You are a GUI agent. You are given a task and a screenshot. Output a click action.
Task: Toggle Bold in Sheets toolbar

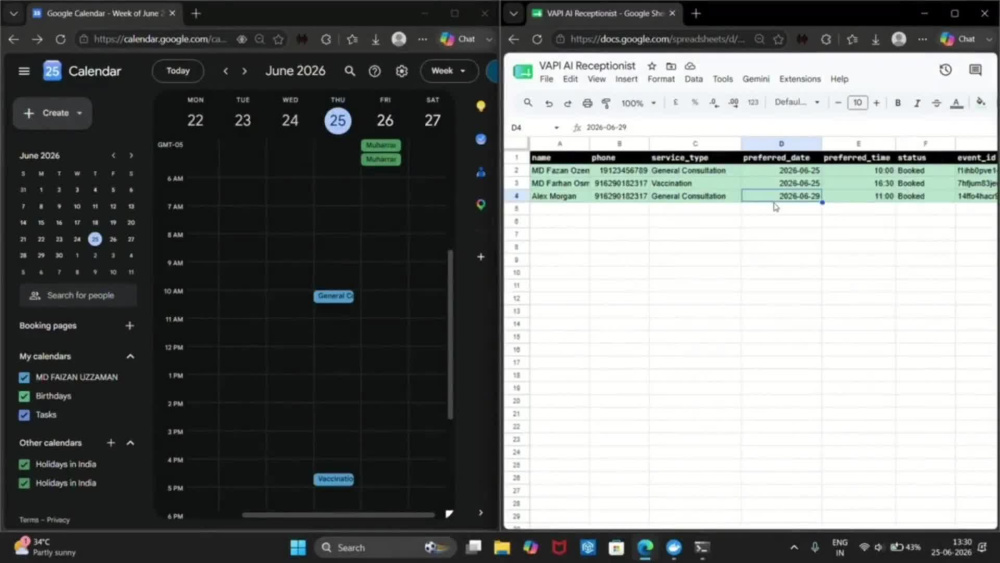pyautogui.click(x=897, y=103)
